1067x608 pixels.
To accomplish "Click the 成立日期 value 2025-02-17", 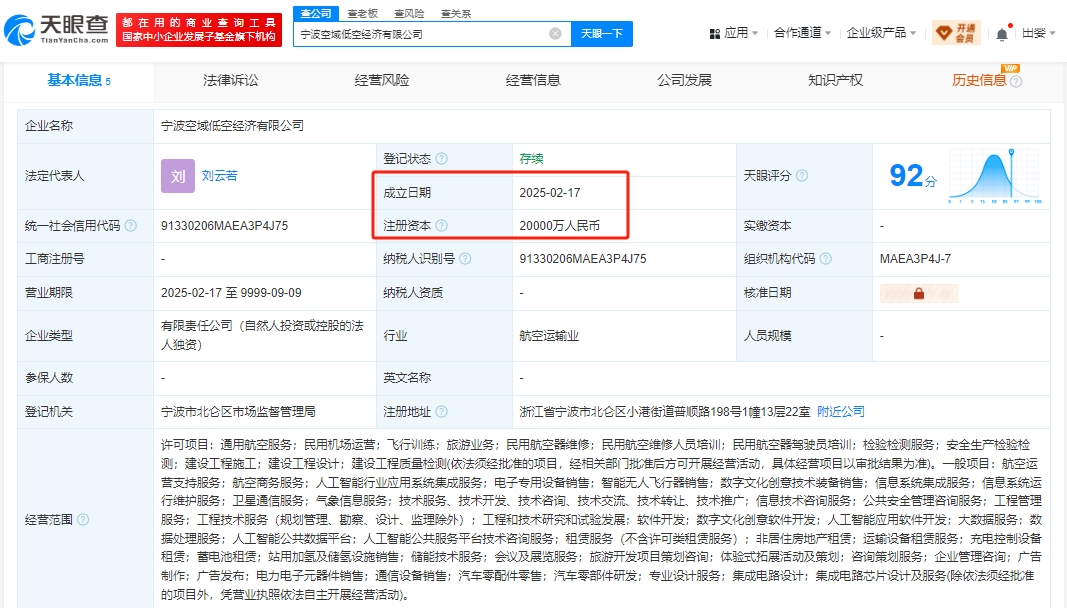I will click(x=550, y=193).
